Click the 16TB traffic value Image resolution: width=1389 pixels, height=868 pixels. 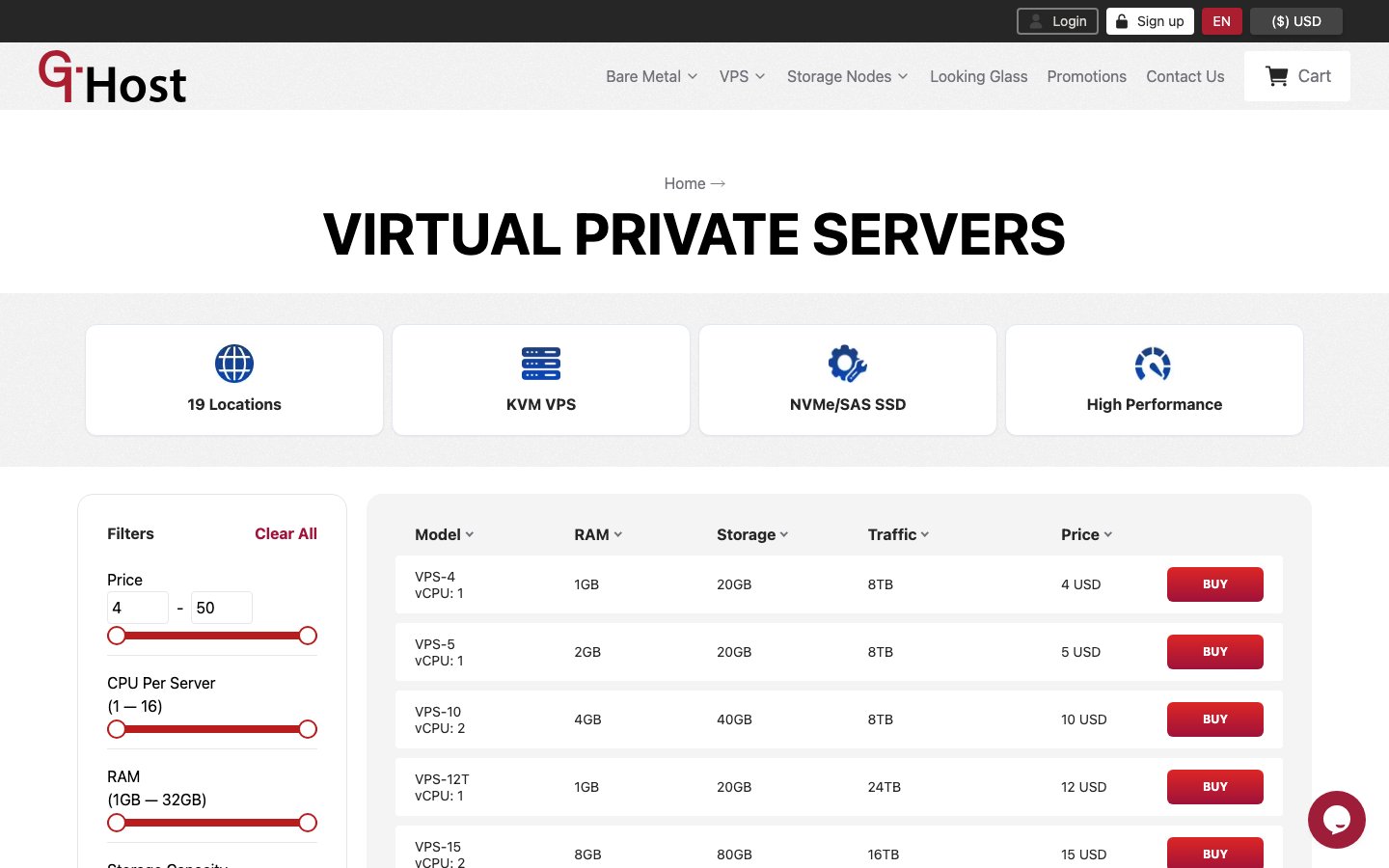pyautogui.click(x=884, y=854)
